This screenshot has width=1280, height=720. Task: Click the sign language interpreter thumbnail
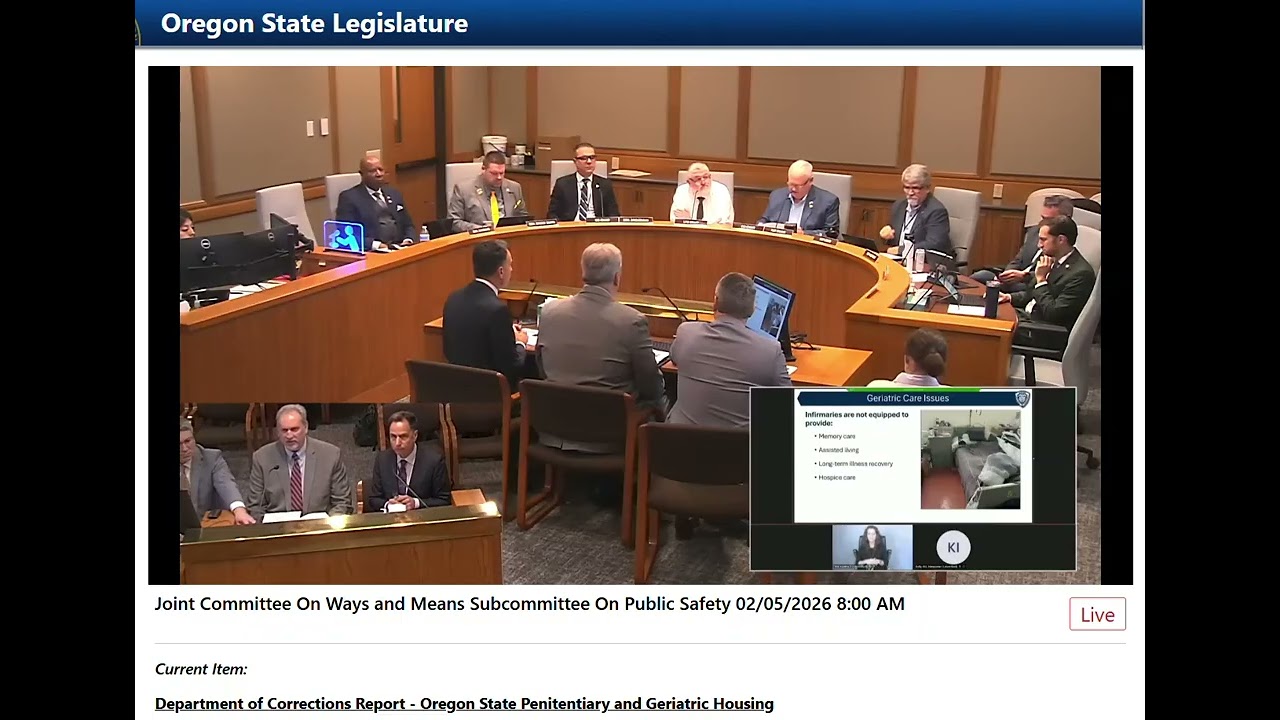pyautogui.click(x=872, y=547)
